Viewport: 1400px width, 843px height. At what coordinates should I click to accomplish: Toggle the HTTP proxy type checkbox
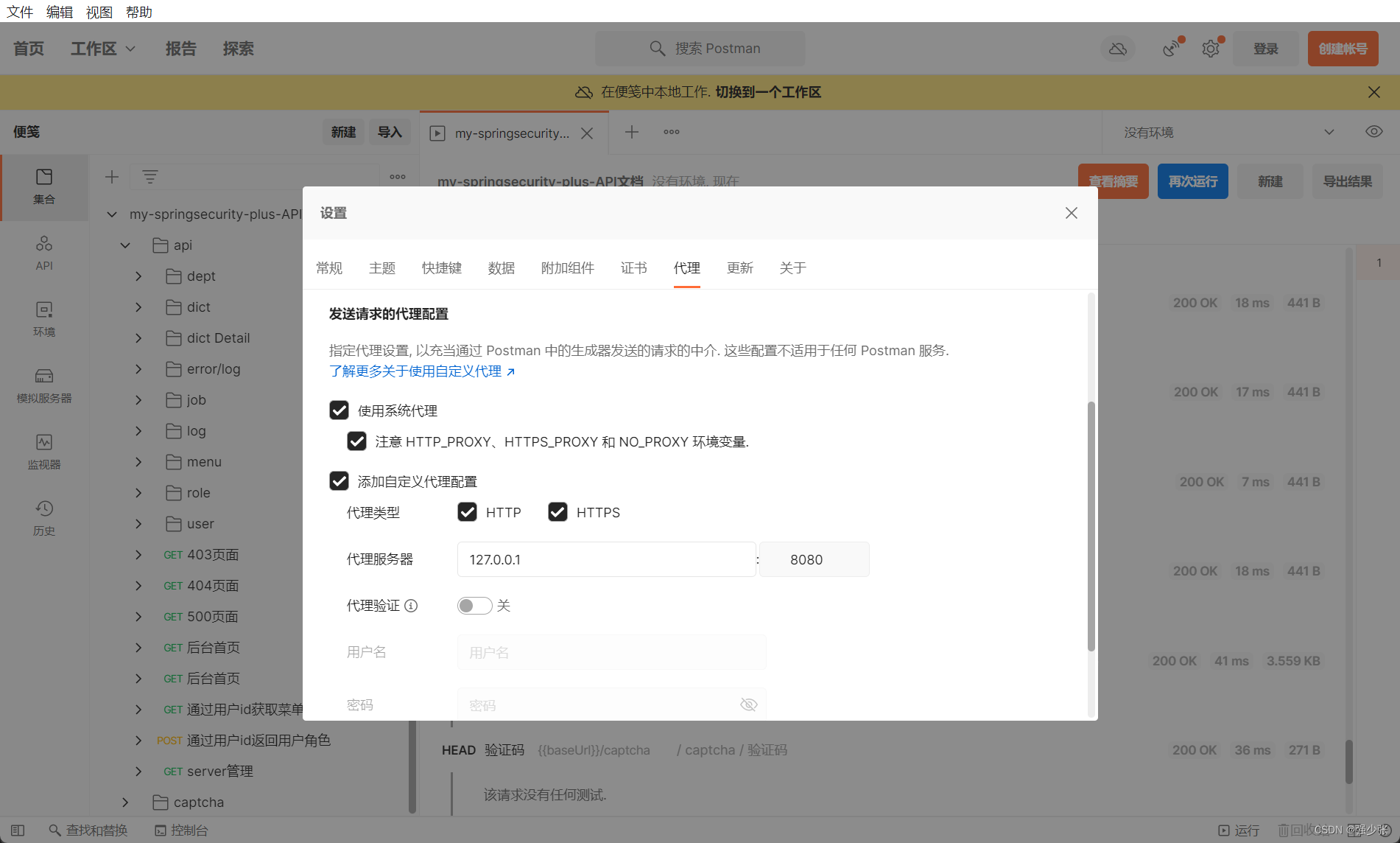(x=467, y=512)
